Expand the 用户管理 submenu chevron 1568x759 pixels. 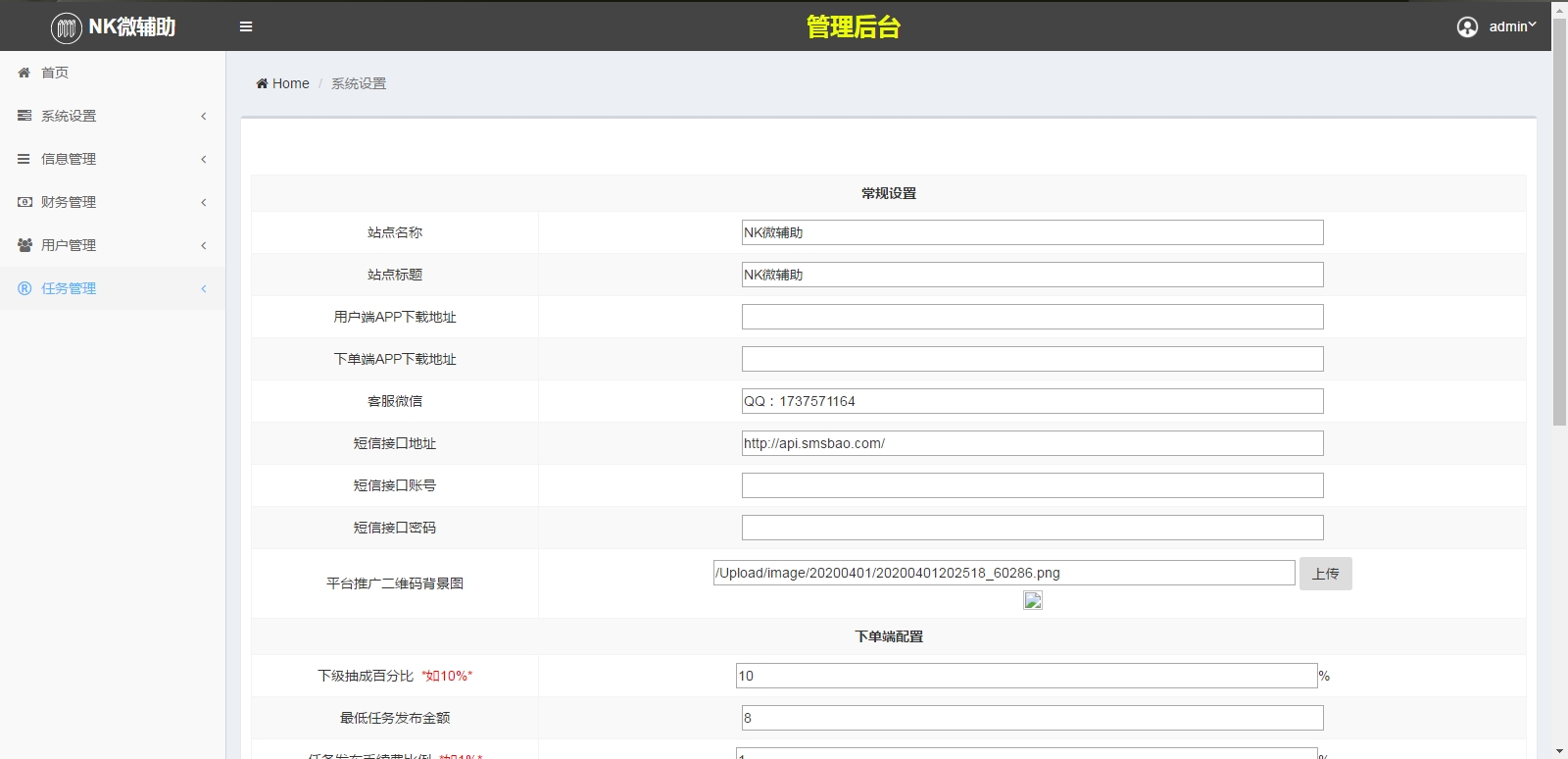tap(204, 245)
